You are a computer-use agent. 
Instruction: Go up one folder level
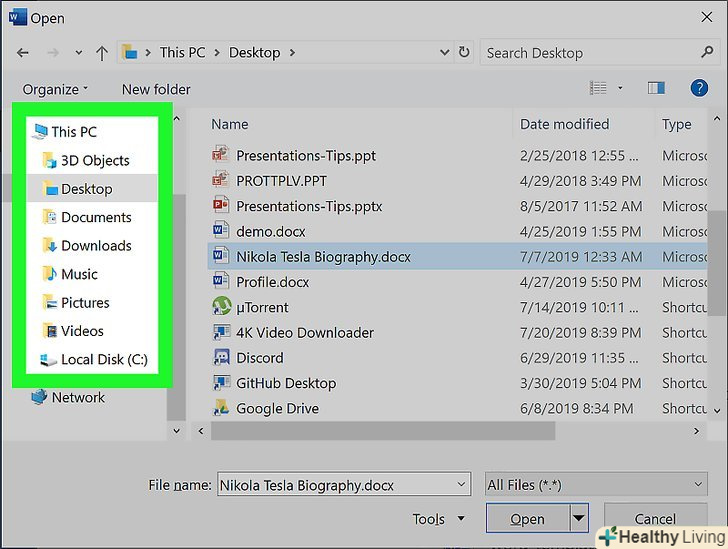pyautogui.click(x=102, y=53)
